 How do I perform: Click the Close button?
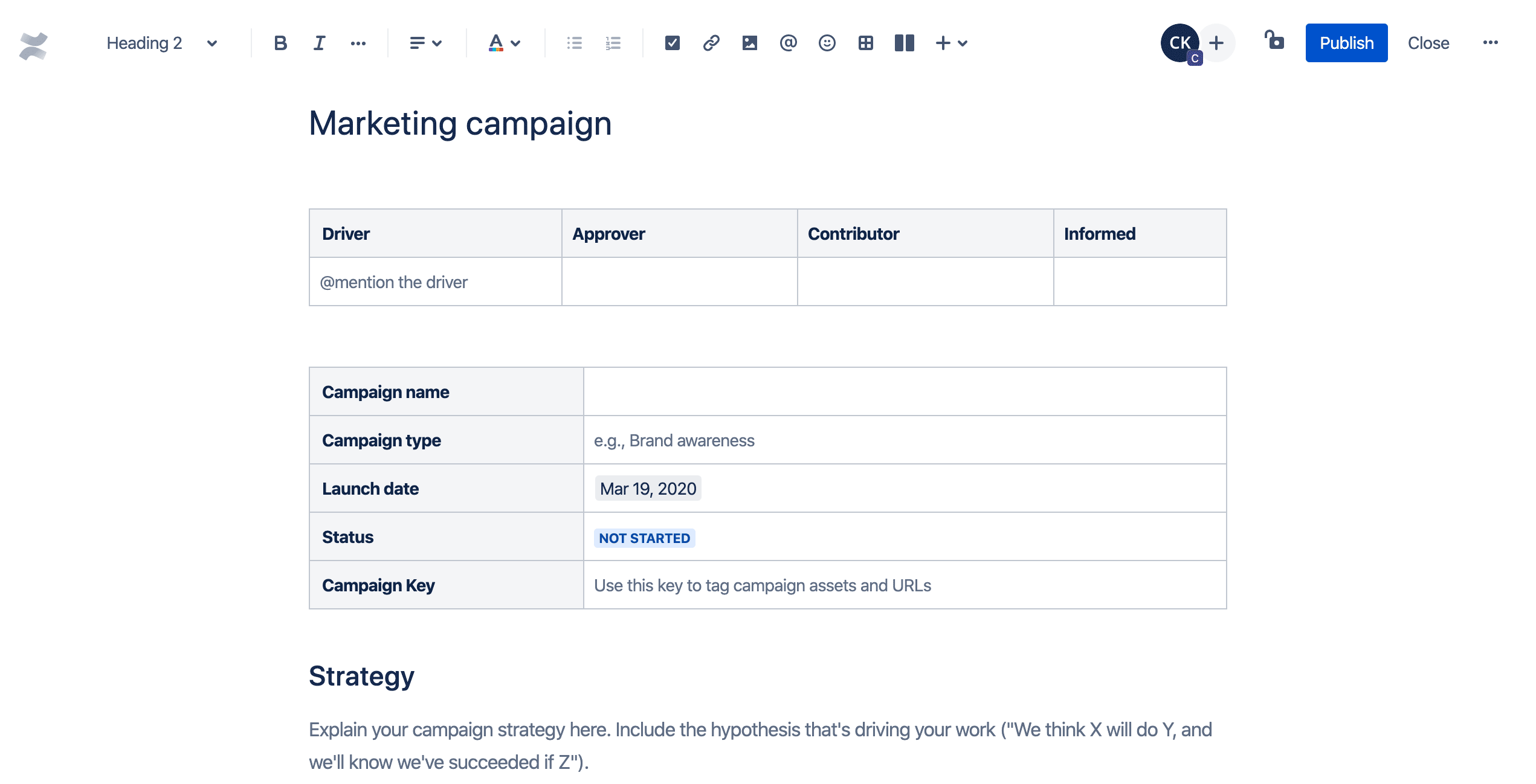point(1428,42)
